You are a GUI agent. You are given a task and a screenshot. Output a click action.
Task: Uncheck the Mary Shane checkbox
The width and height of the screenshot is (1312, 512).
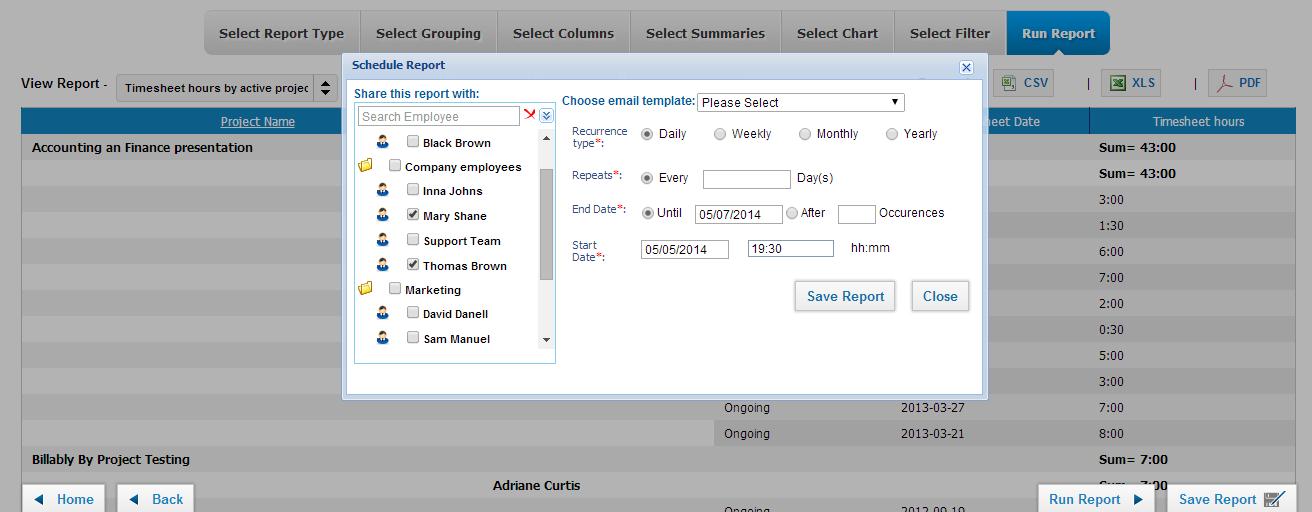[413, 214]
